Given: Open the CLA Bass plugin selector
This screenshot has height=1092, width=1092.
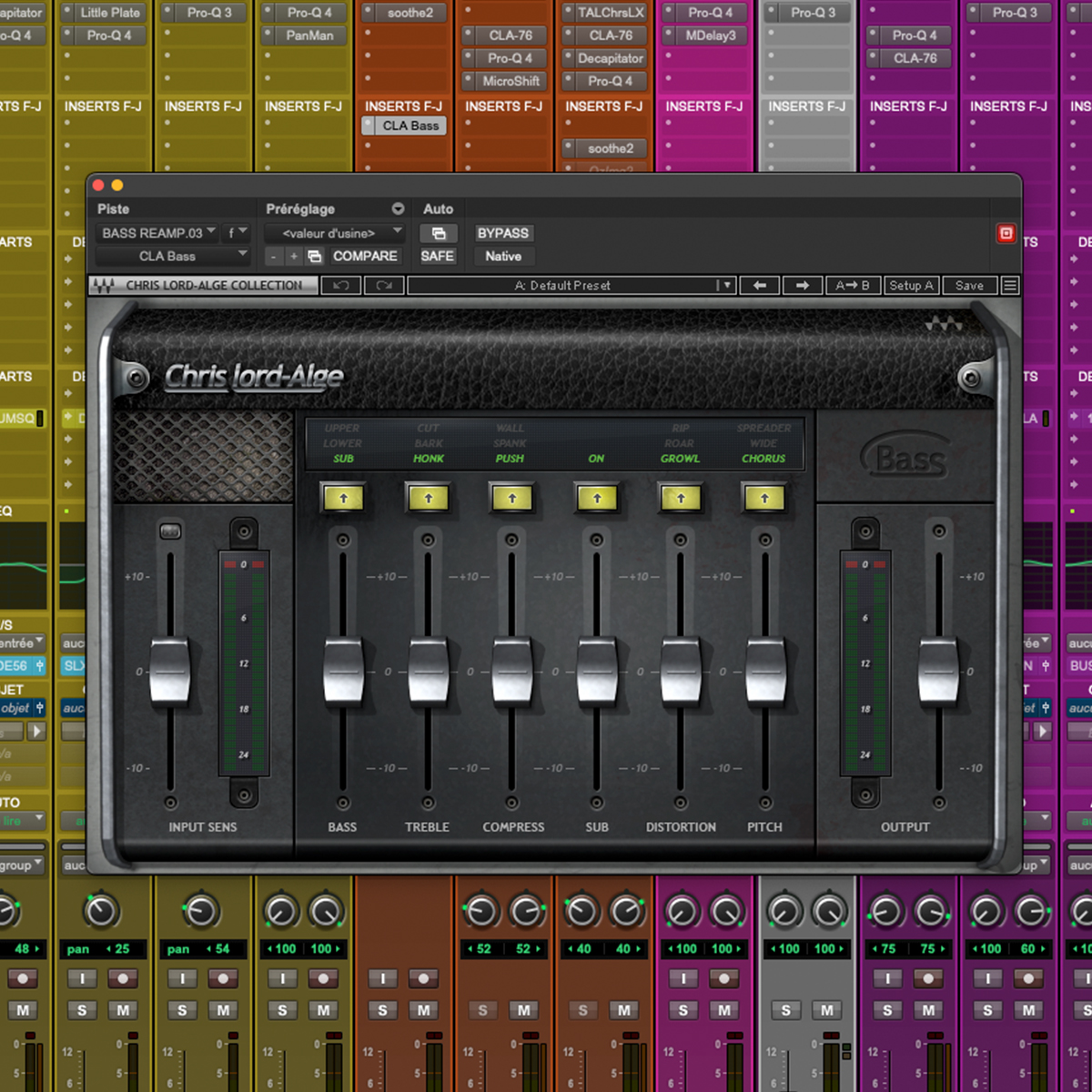Looking at the screenshot, I should 173,257.
